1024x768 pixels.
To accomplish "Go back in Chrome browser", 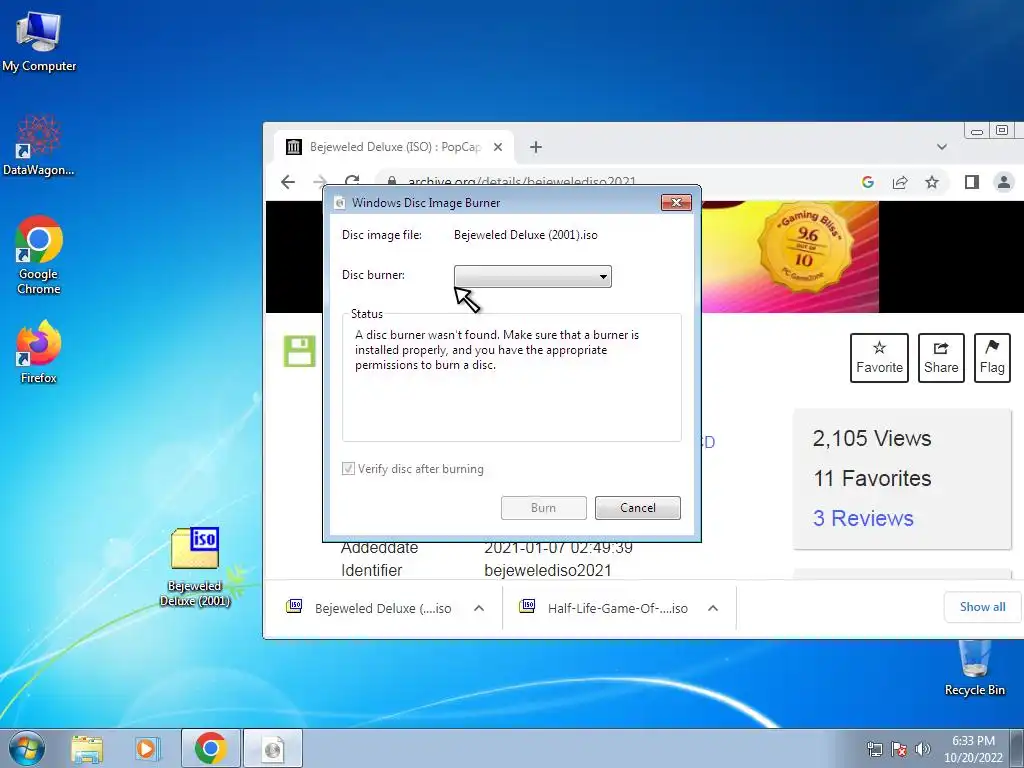I will [x=288, y=182].
